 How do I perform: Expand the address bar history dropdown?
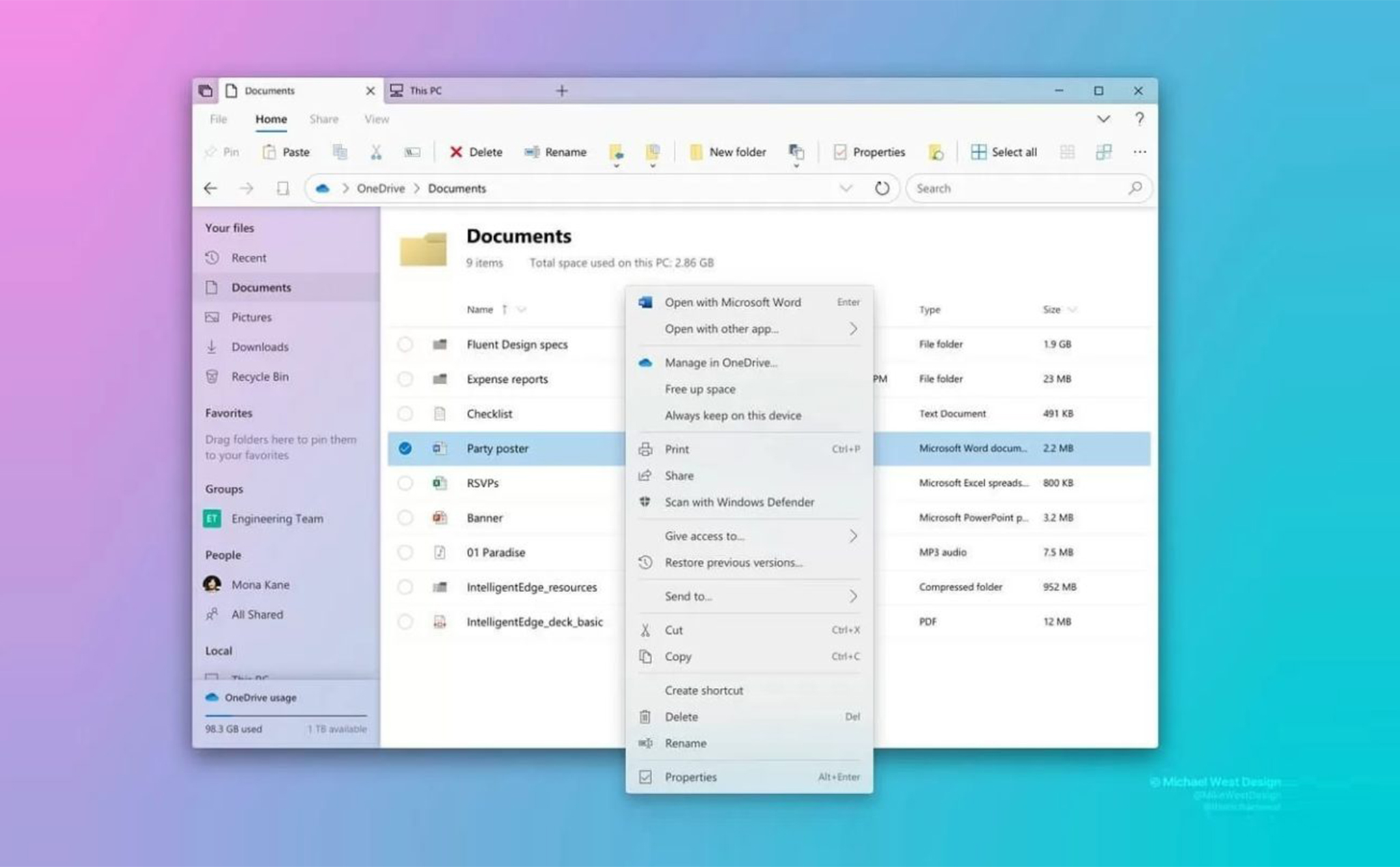click(846, 188)
